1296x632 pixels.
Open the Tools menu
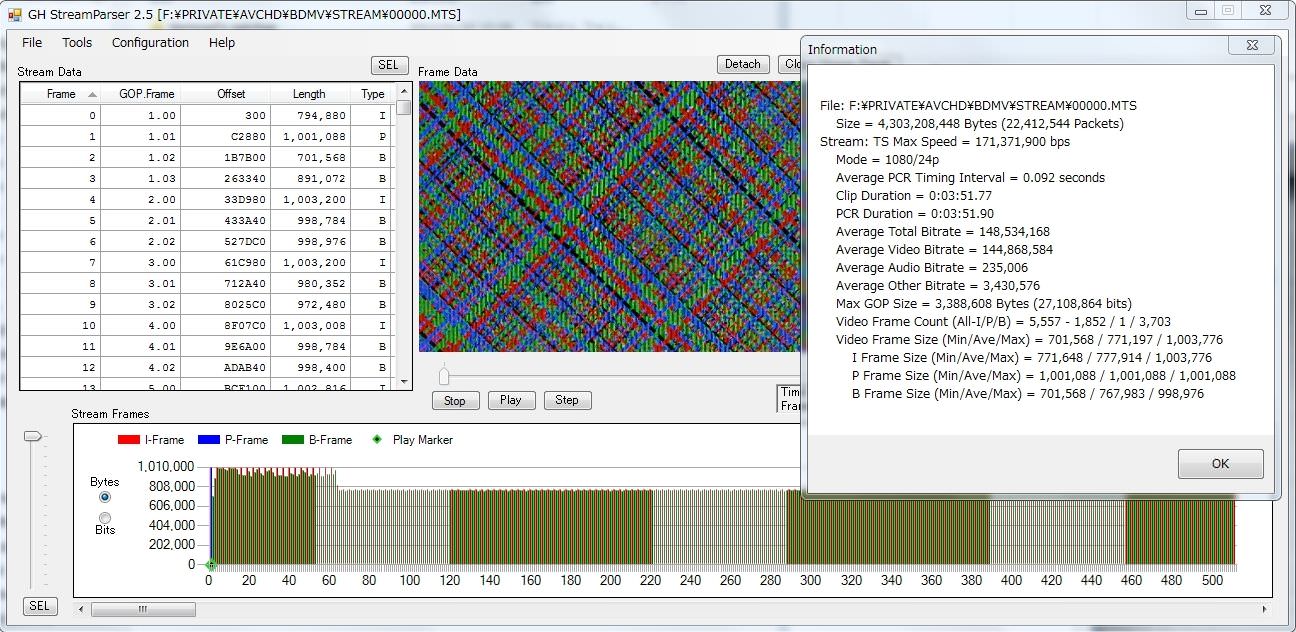click(x=77, y=43)
